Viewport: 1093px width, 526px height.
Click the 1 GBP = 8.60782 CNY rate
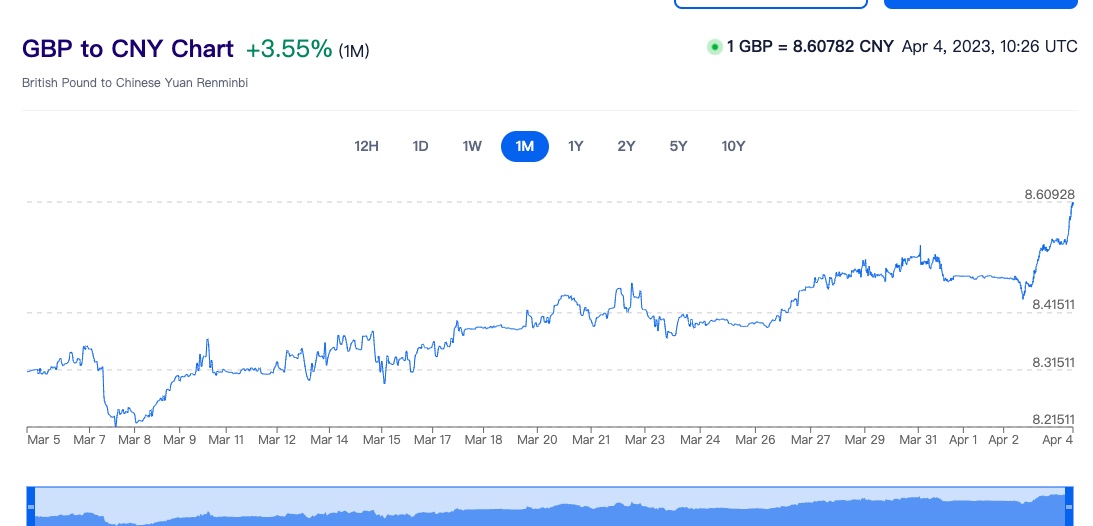coord(810,47)
